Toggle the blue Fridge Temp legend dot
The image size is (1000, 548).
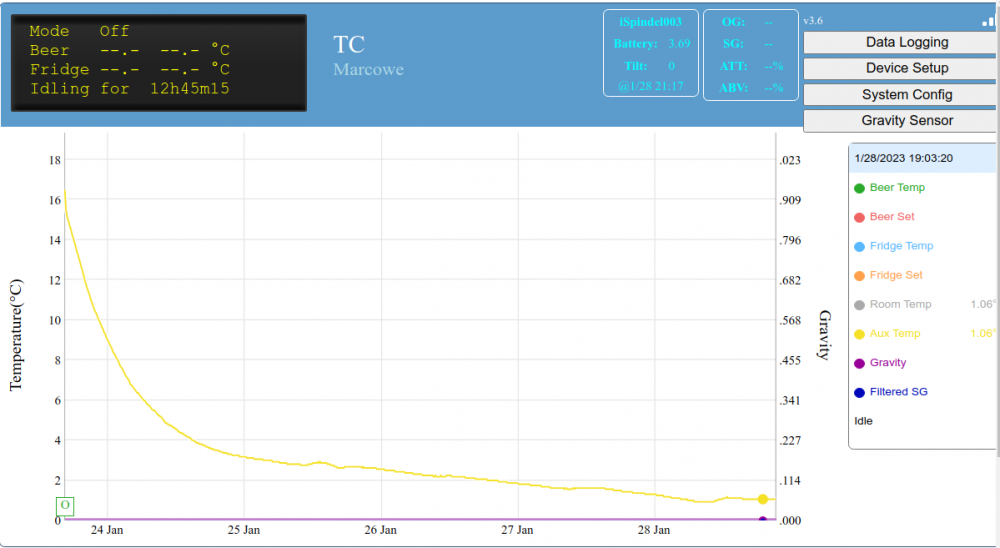859,246
